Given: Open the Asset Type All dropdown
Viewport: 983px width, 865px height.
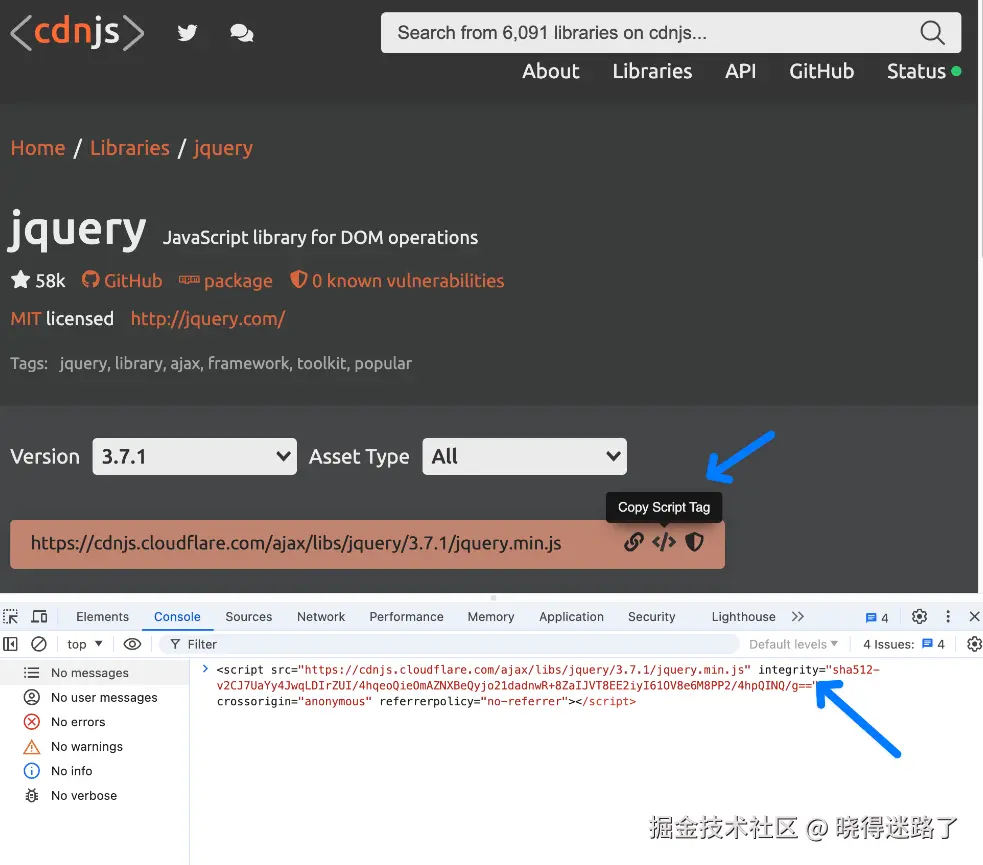Looking at the screenshot, I should click(x=525, y=456).
